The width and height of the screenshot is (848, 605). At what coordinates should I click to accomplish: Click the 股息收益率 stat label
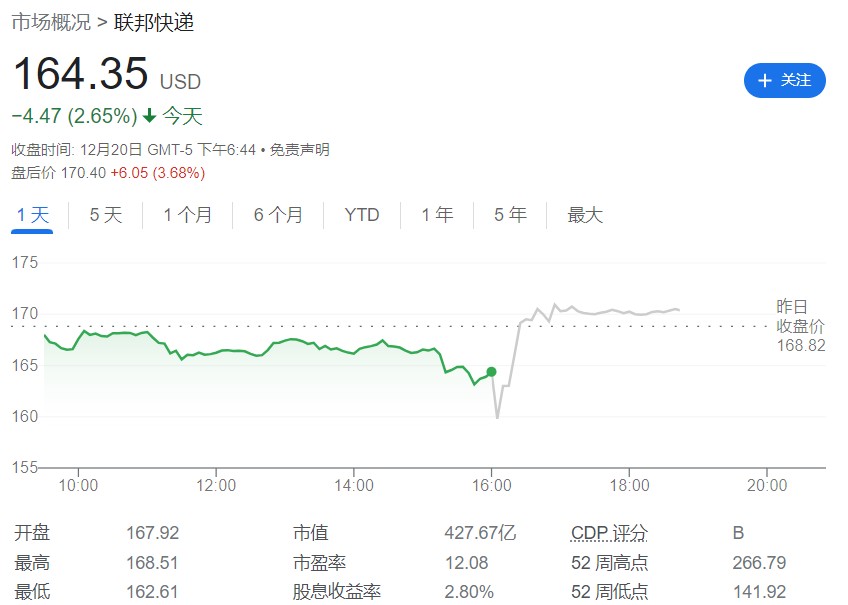tap(337, 592)
